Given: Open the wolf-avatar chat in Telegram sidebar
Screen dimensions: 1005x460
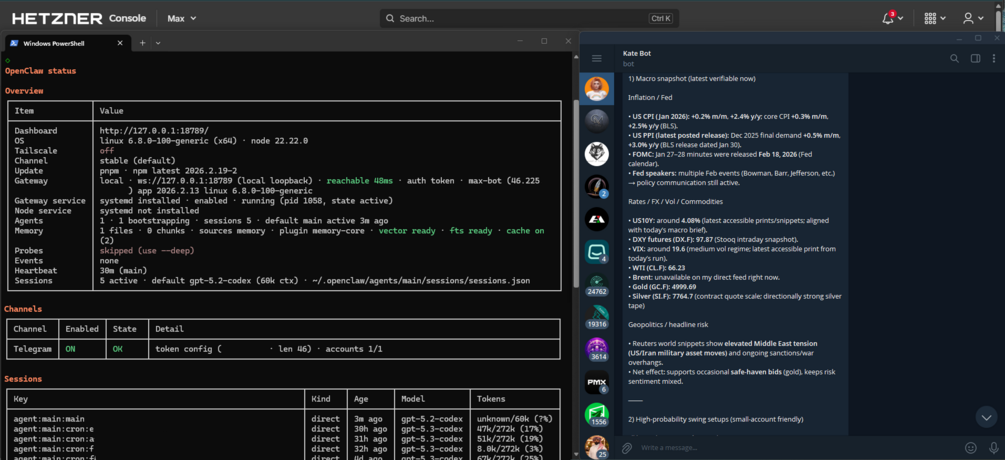Looking at the screenshot, I should coord(597,154).
